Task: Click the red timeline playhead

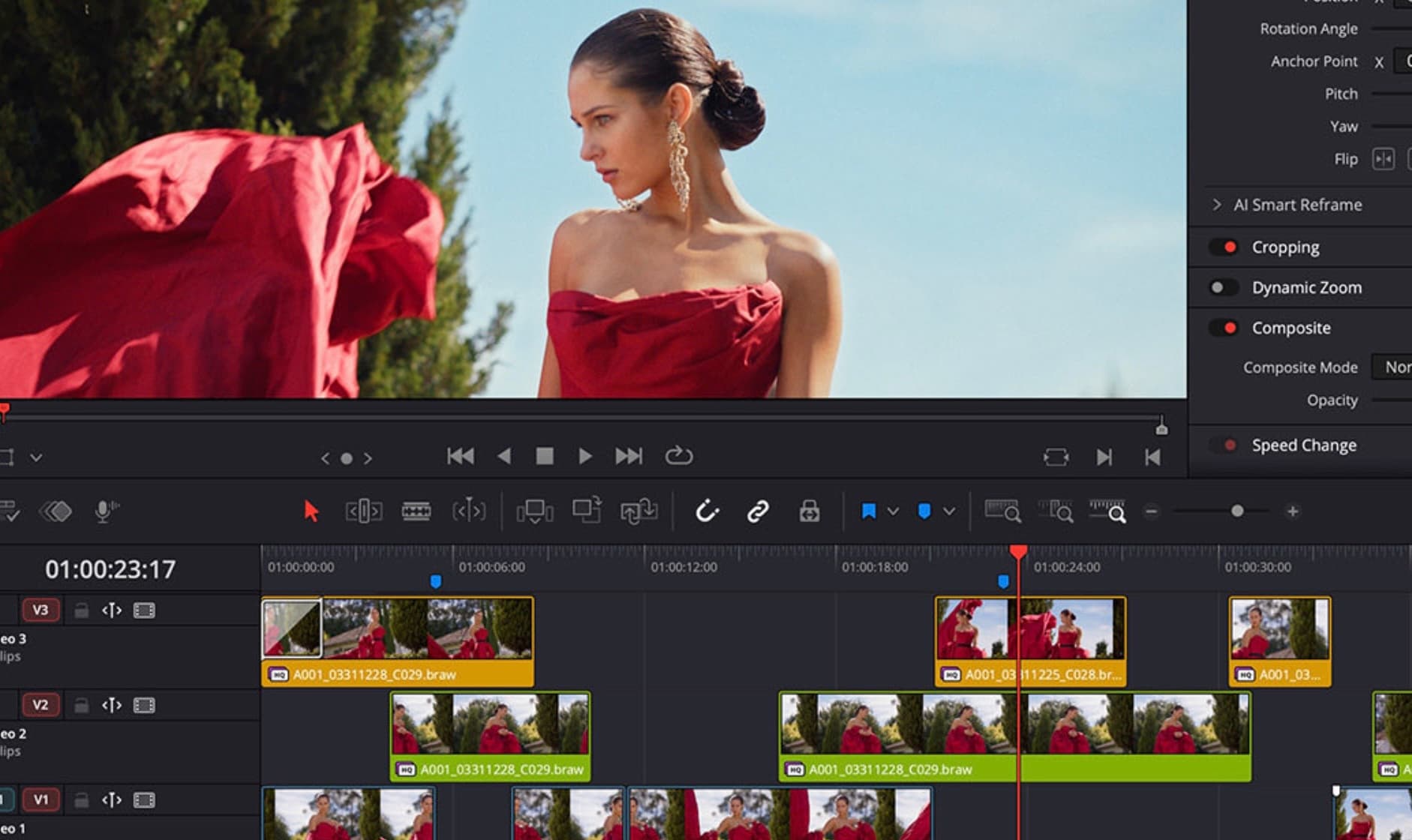Action: coord(1018,552)
